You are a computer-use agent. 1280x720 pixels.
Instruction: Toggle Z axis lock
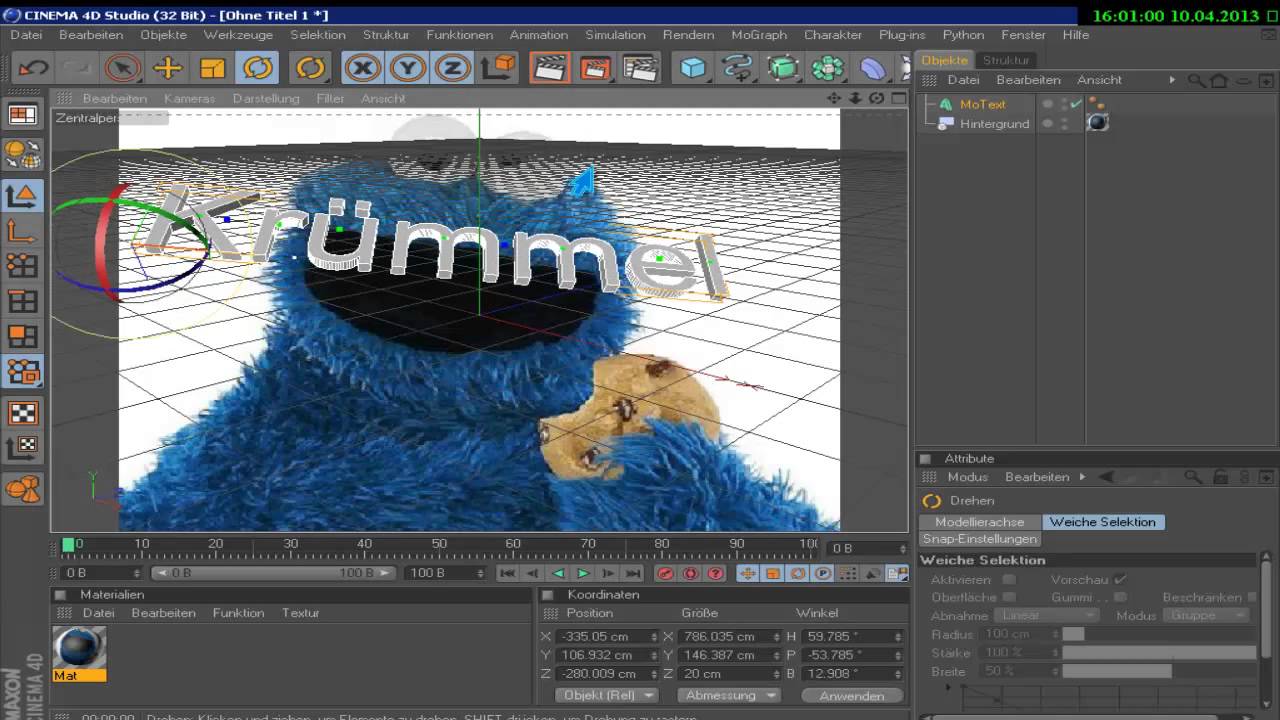click(x=452, y=68)
